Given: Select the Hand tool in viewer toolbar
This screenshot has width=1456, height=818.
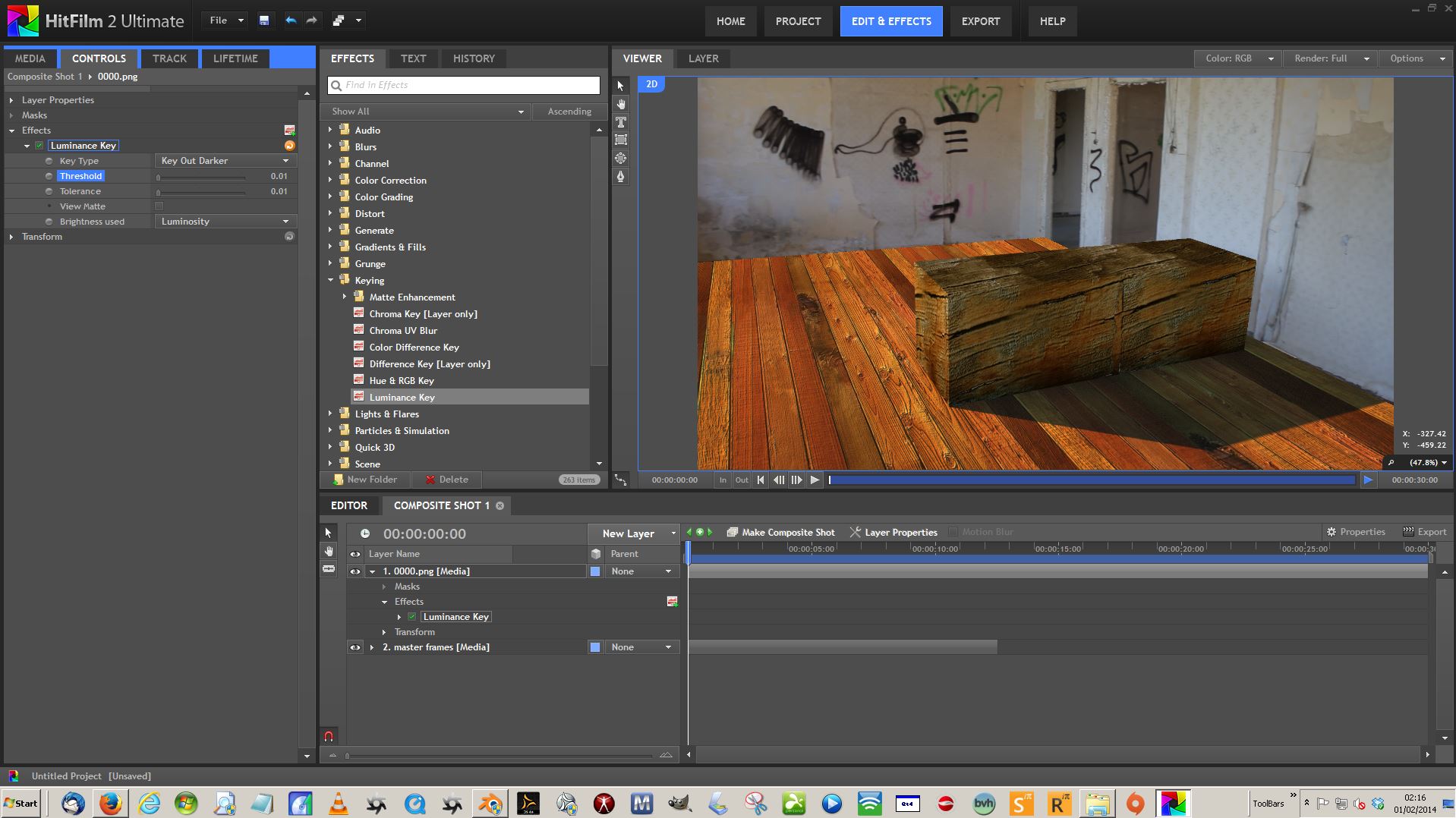Looking at the screenshot, I should 621,104.
